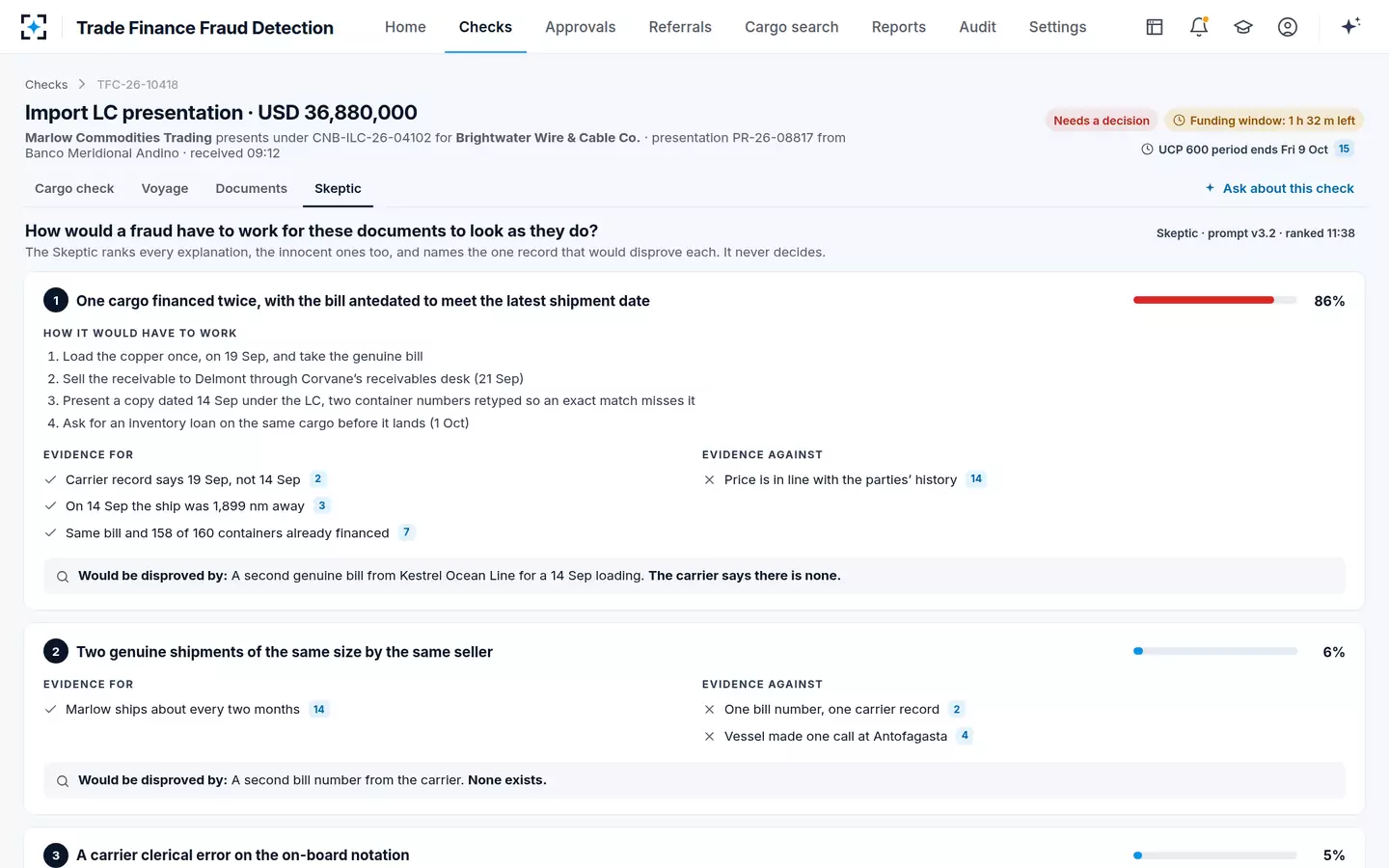Open the layout panel icon in the header
Image resolution: width=1389 pixels, height=868 pixels.
[1155, 27]
